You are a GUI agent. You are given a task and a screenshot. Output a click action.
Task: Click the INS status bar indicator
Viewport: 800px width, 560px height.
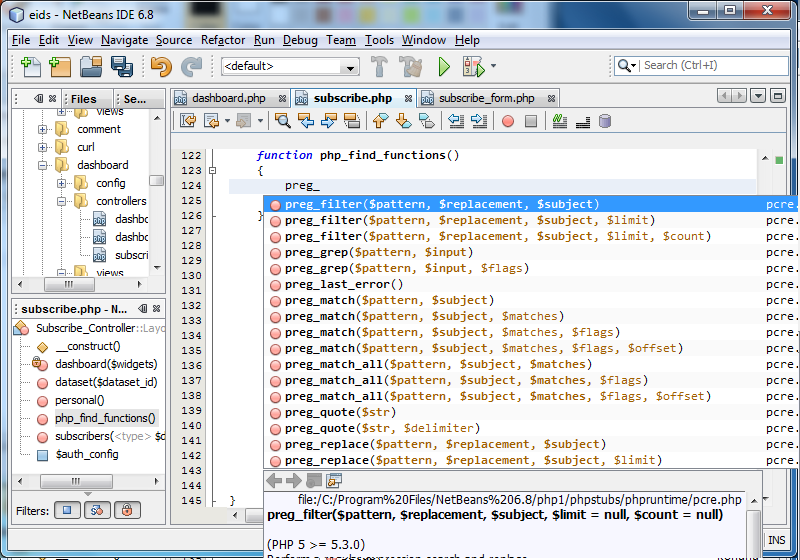pyautogui.click(x=776, y=540)
